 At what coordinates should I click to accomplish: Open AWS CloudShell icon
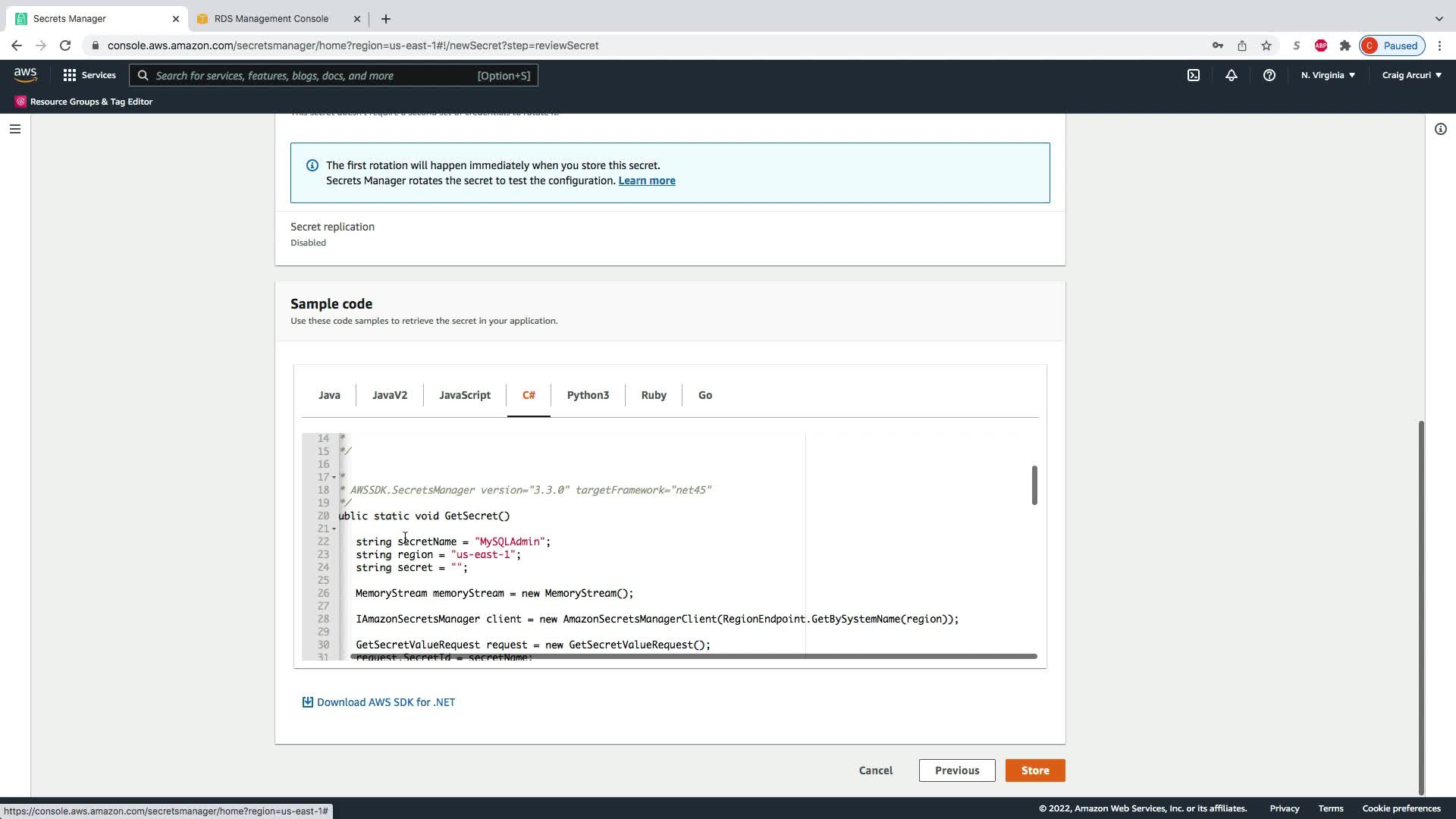1194,75
